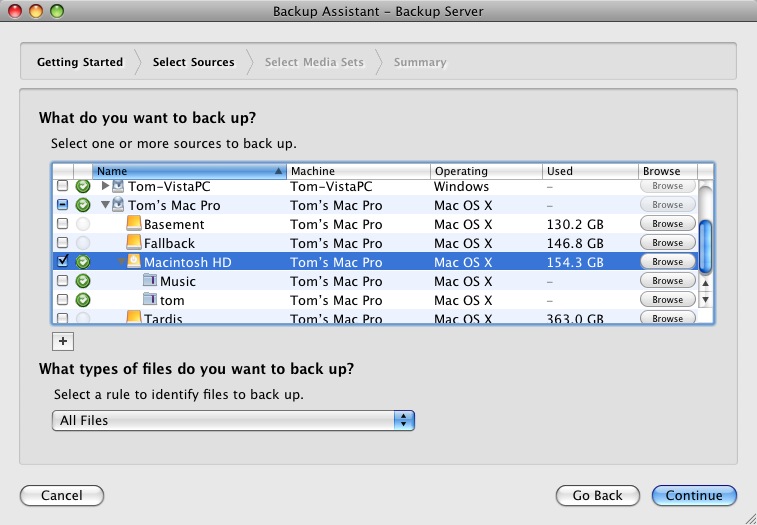The width and height of the screenshot is (757, 525).
Task: Click green status icon for tom folder
Action: pyautogui.click(x=83, y=299)
